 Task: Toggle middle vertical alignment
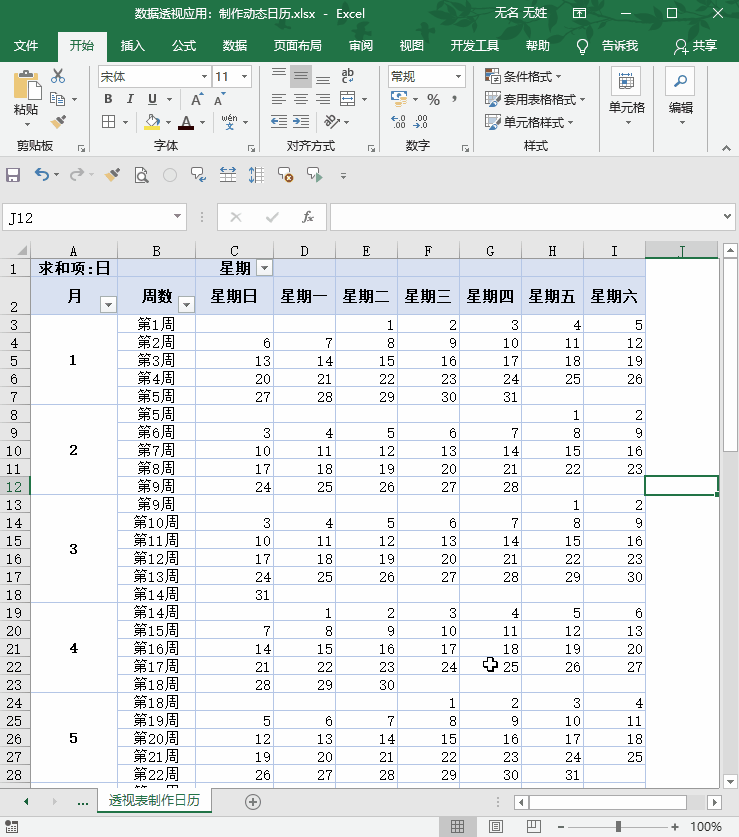click(301, 76)
